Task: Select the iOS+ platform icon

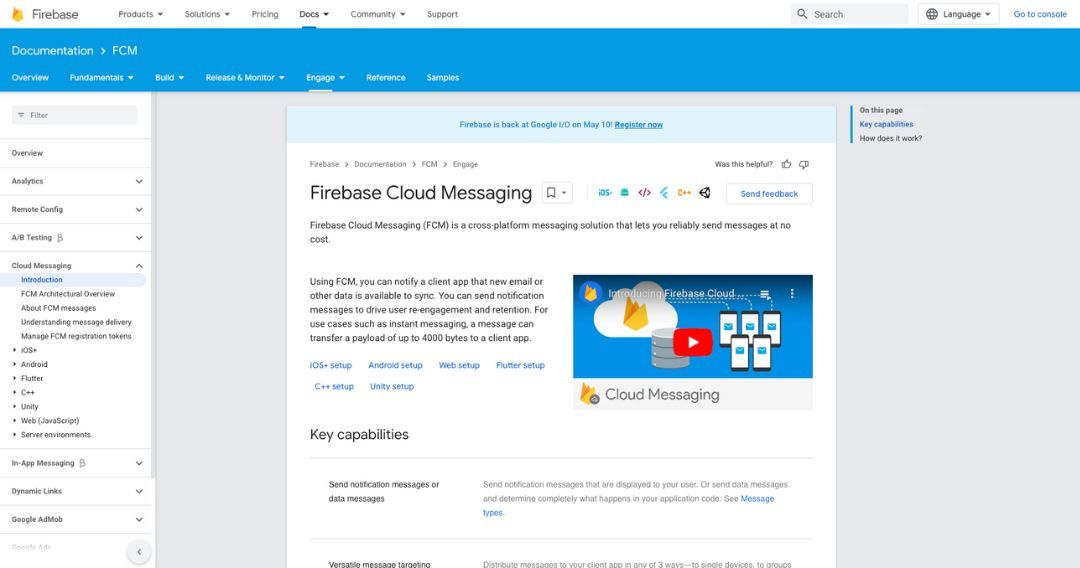Action: pyautogui.click(x=605, y=193)
